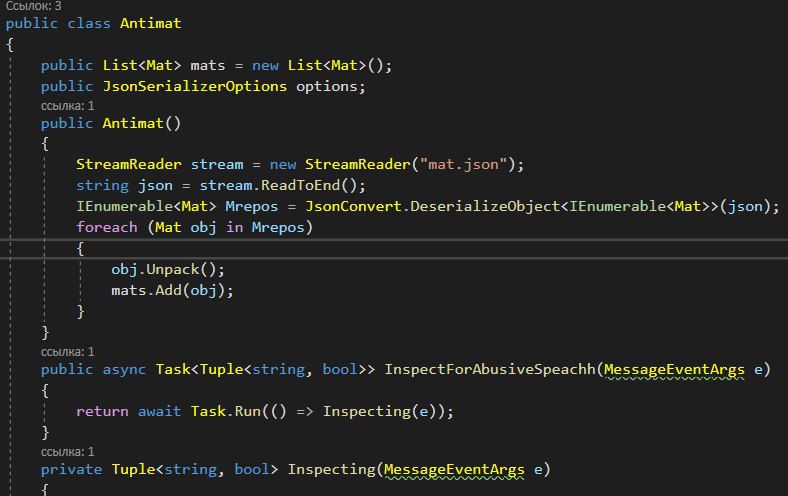Click the "ReadToEnd" method call
Image resolution: width=788 pixels, height=496 pixels.
point(301,185)
